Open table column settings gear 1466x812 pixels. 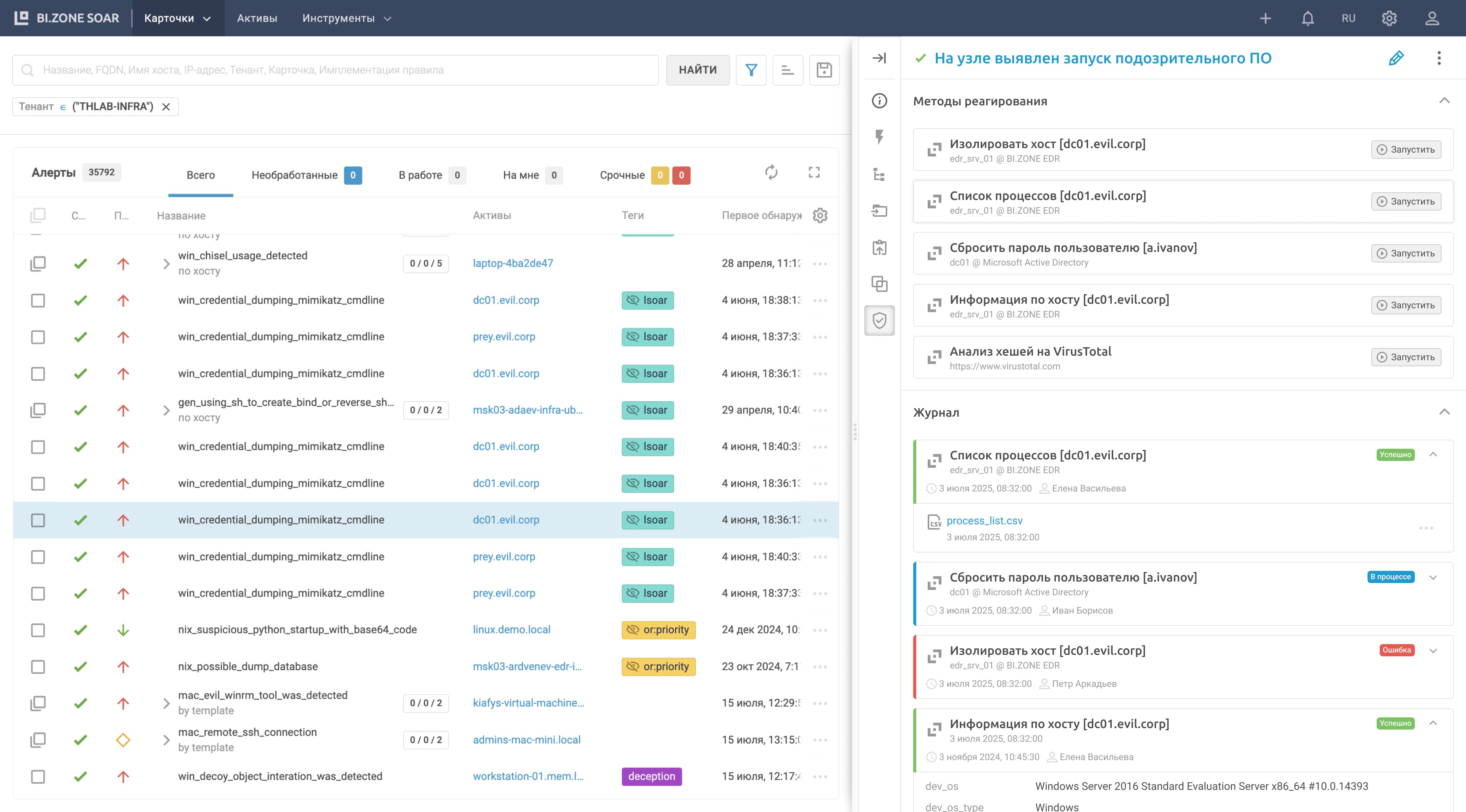pos(820,216)
